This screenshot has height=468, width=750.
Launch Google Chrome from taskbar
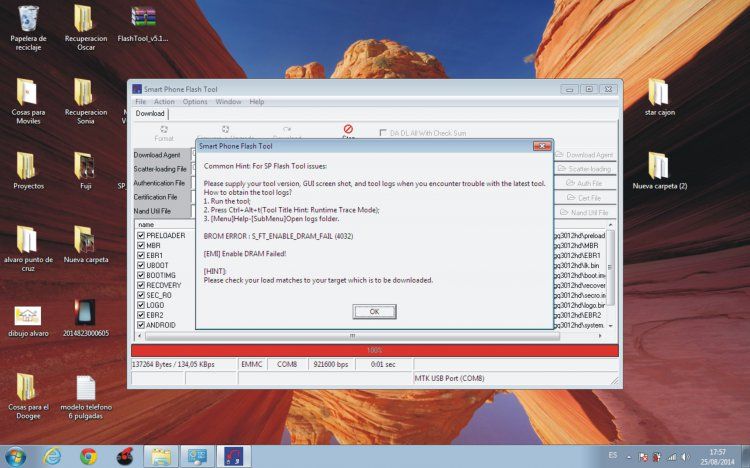click(x=88, y=457)
